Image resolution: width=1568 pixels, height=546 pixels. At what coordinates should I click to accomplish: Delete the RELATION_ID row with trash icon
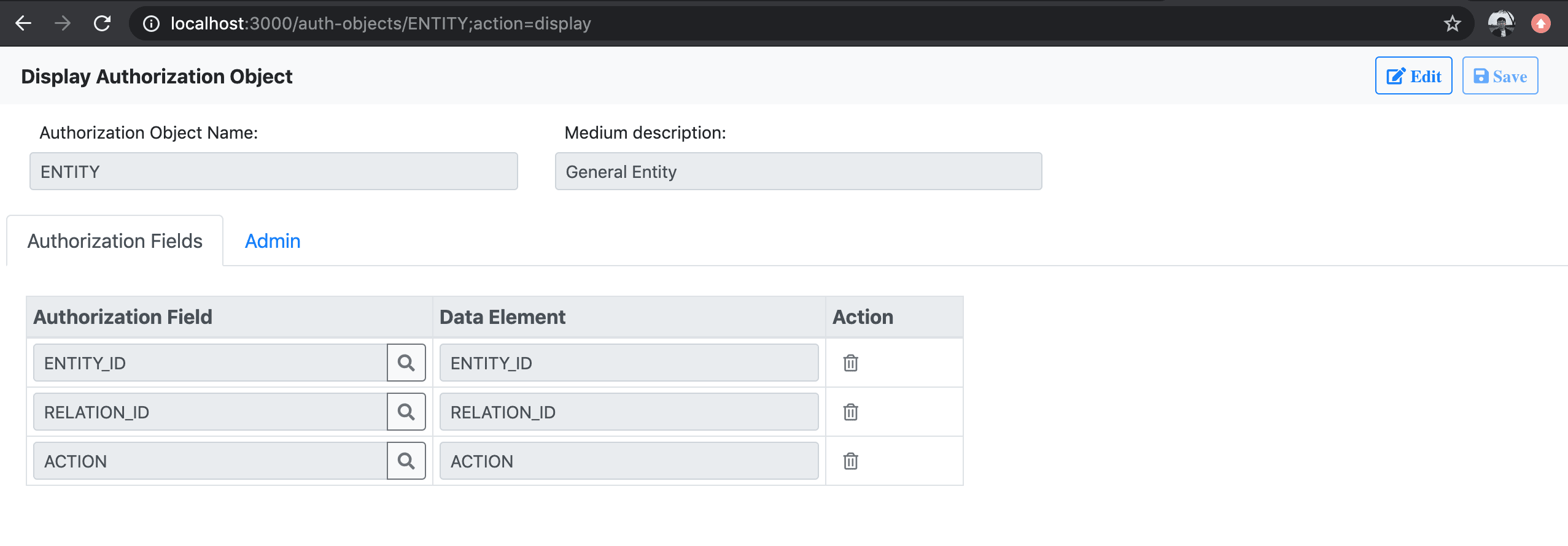pos(850,412)
